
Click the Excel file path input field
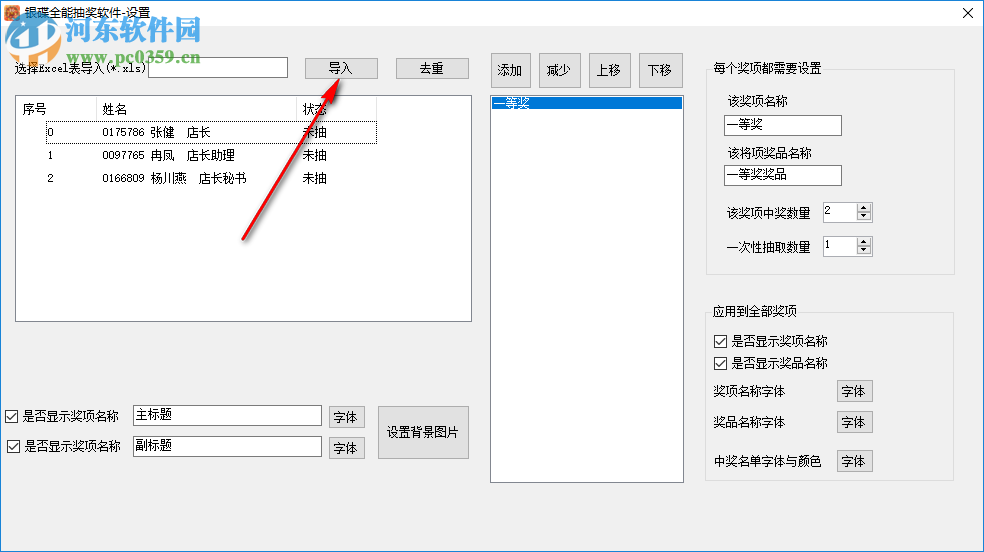tap(218, 68)
